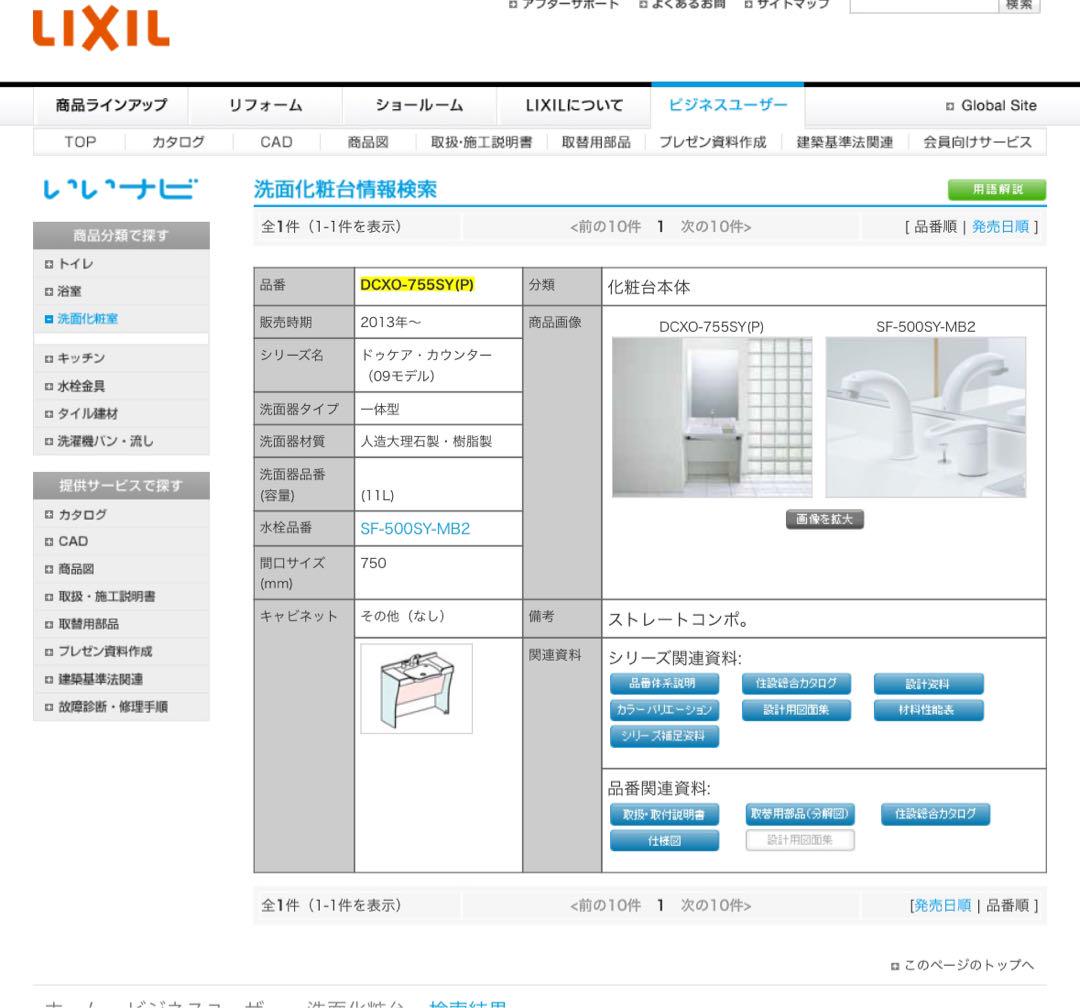
Task: Open the Global Site link
Action: (992, 105)
